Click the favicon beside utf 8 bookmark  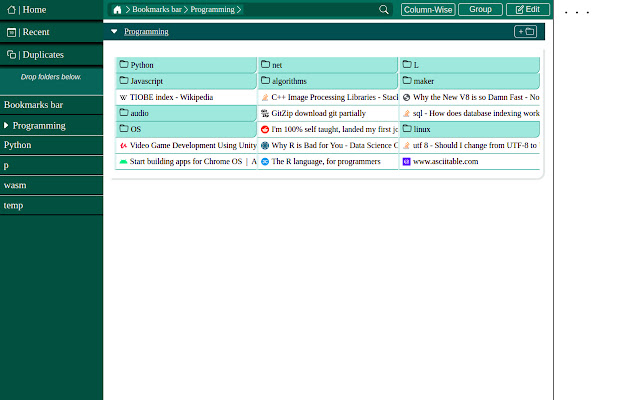(406, 145)
